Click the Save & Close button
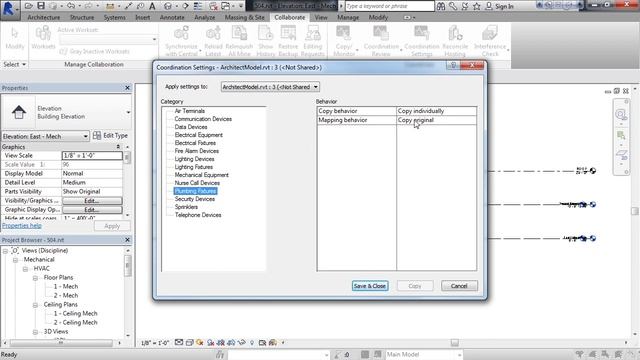Image resolution: width=640 pixels, height=360 pixels. tap(370, 286)
